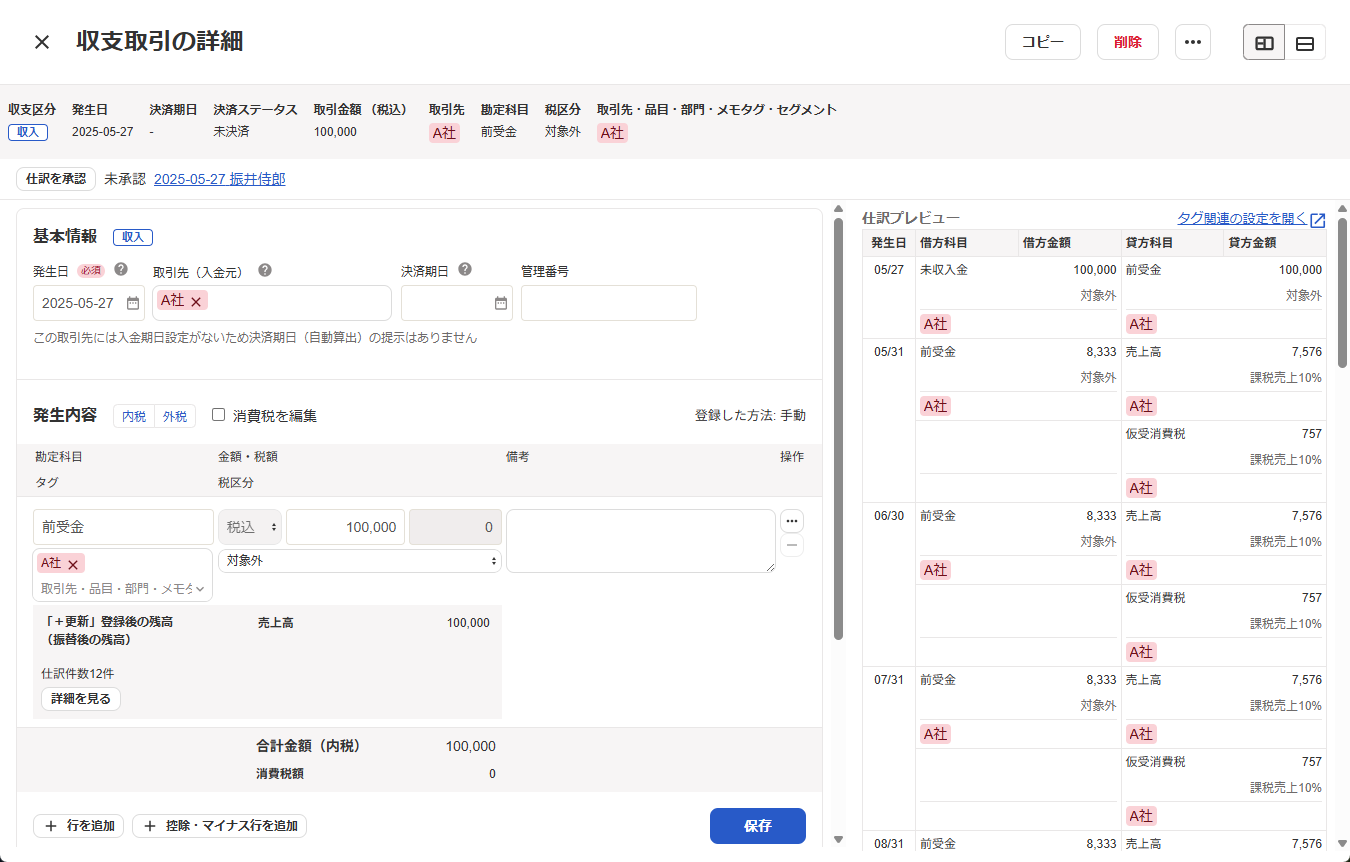Click the minus icon to delete the line row
1350x862 pixels.
(792, 545)
